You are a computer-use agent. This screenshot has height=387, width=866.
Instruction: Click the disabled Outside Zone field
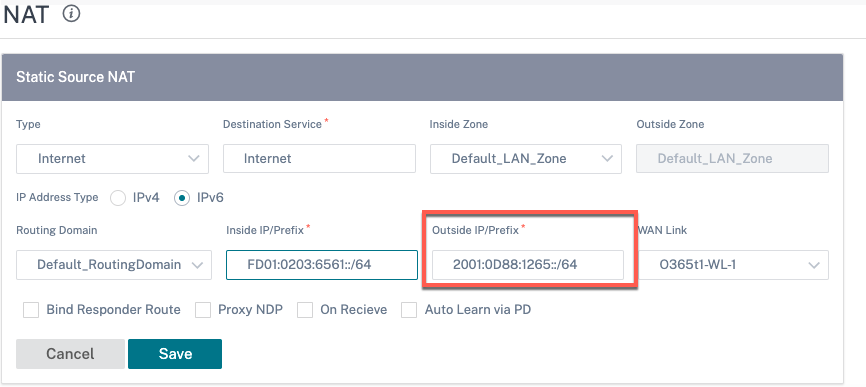point(733,159)
